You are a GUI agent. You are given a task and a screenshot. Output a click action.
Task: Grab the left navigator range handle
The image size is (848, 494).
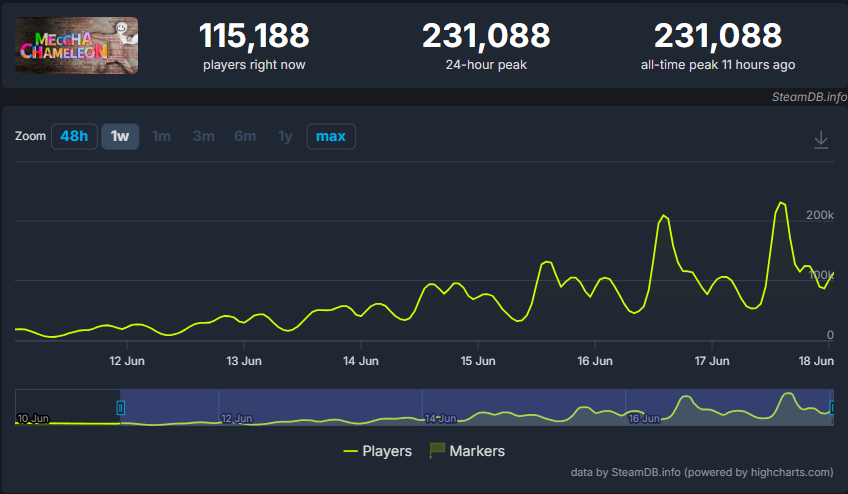point(121,407)
